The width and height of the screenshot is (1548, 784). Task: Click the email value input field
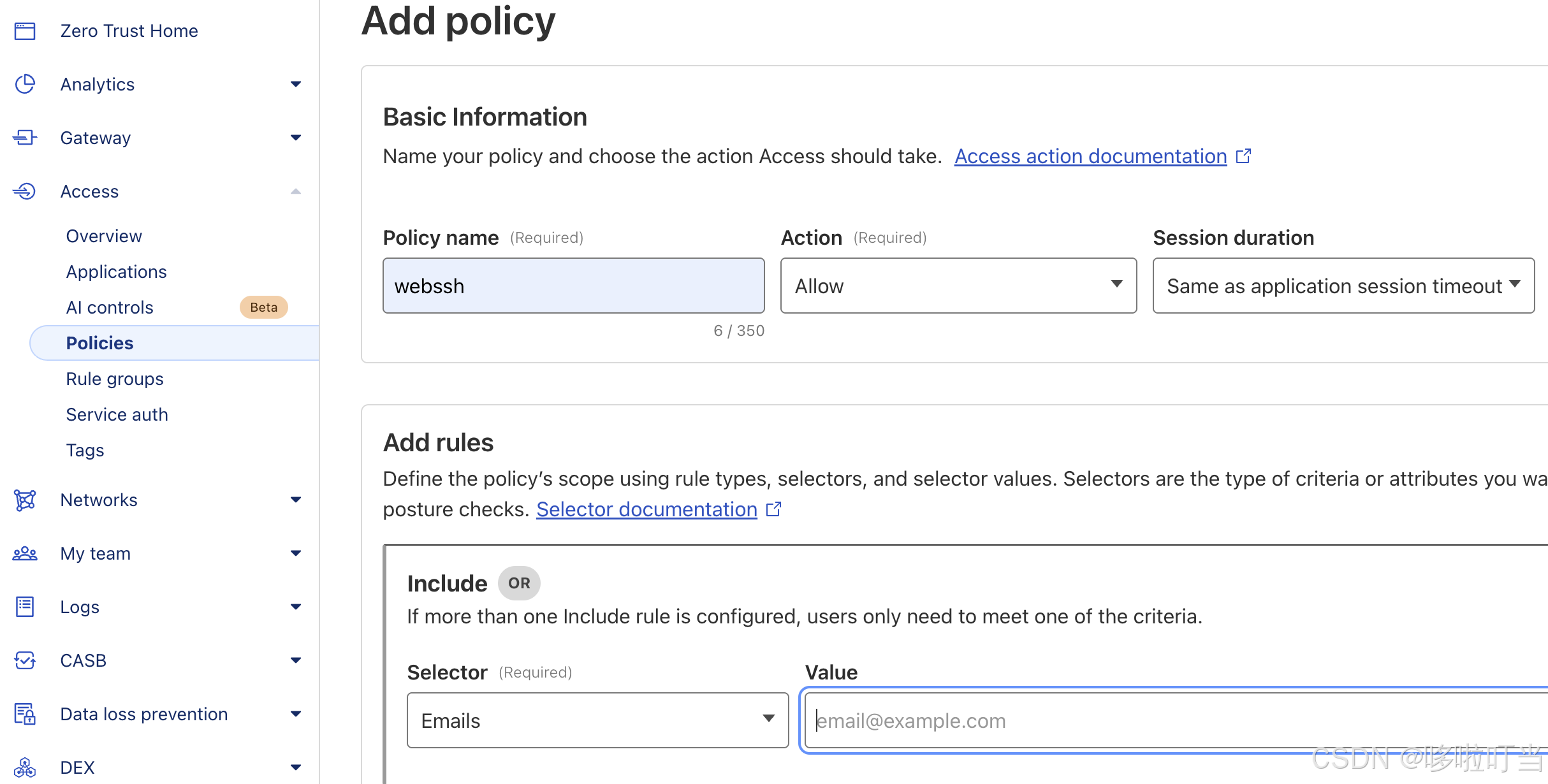(x=1173, y=720)
